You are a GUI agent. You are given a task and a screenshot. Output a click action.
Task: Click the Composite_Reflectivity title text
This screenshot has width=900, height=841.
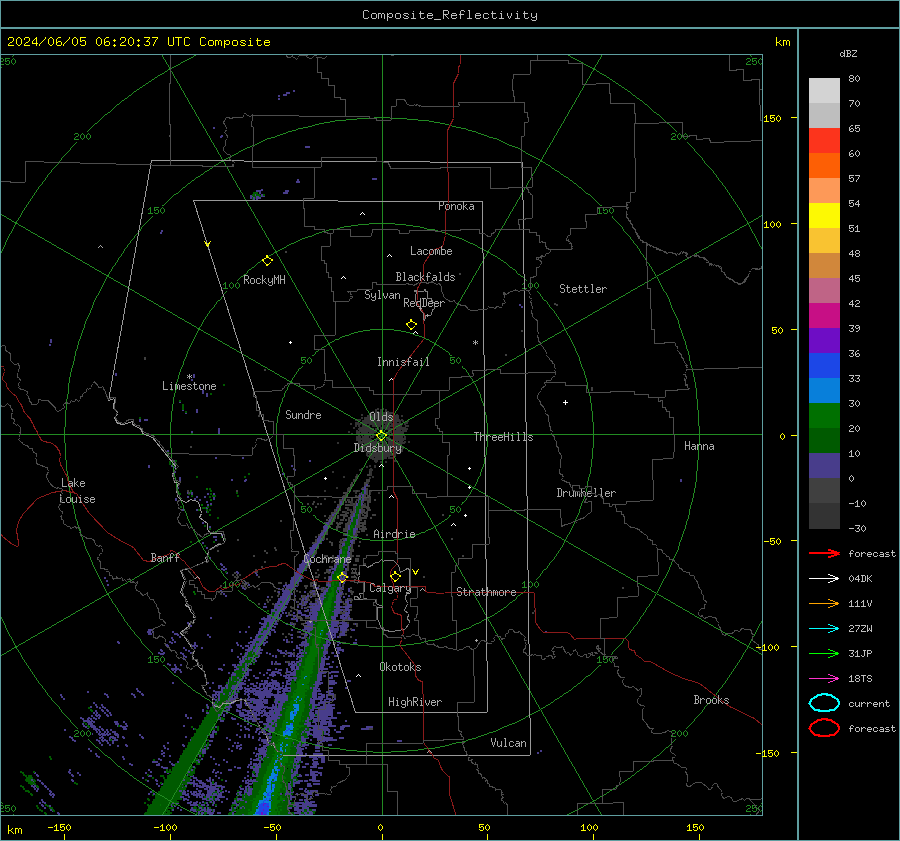click(x=450, y=15)
